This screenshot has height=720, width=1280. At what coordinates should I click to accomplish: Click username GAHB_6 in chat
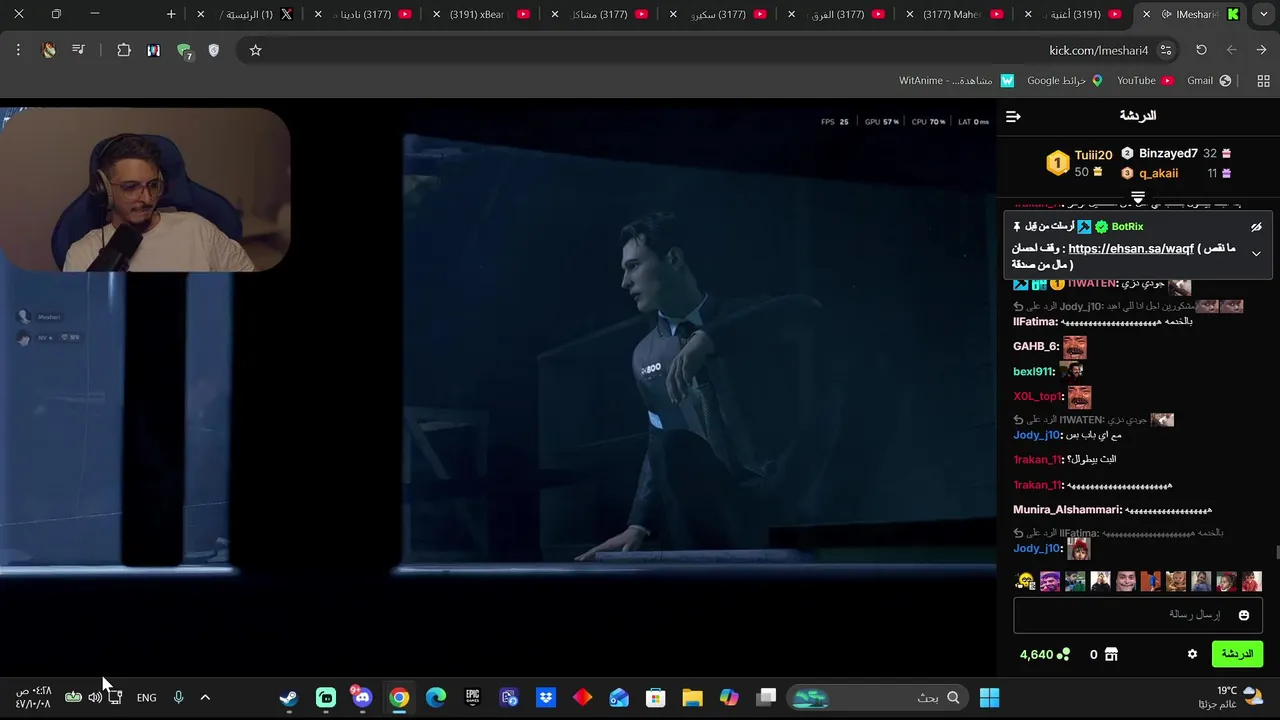pyautogui.click(x=1035, y=347)
